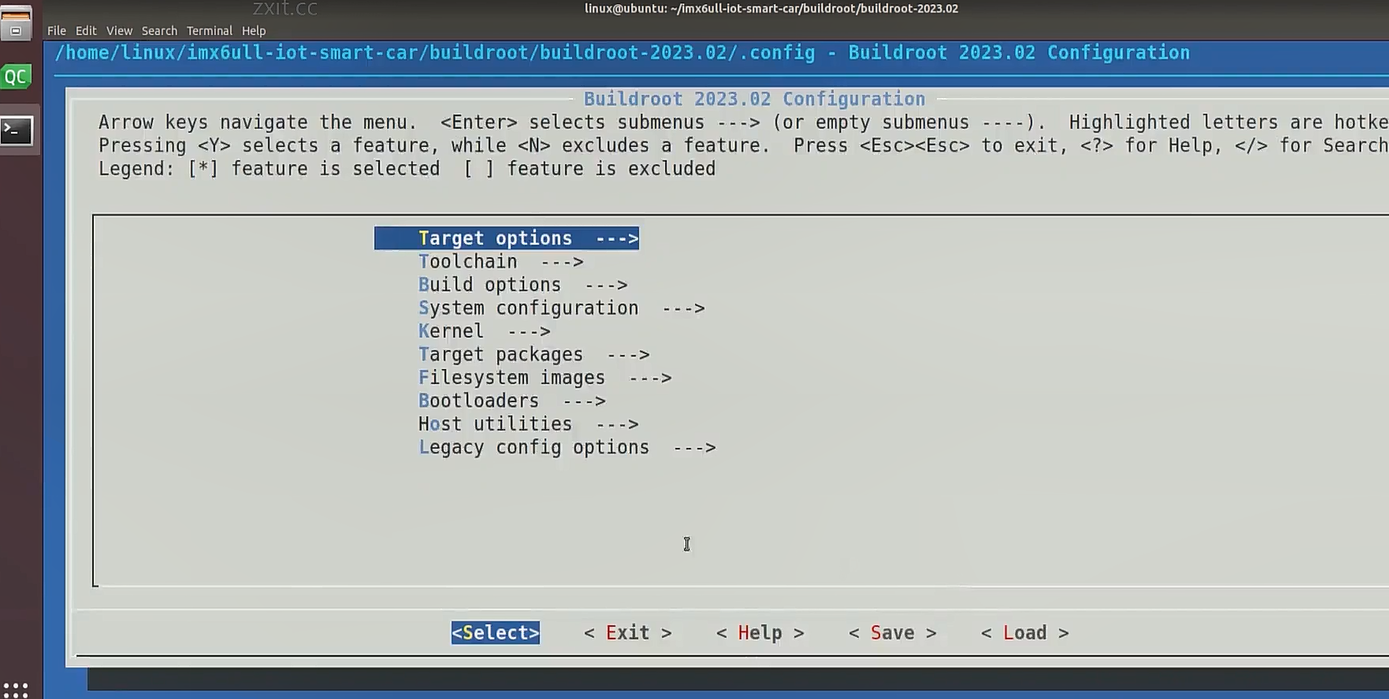Click the Help button at bottom

pyautogui.click(x=760, y=633)
